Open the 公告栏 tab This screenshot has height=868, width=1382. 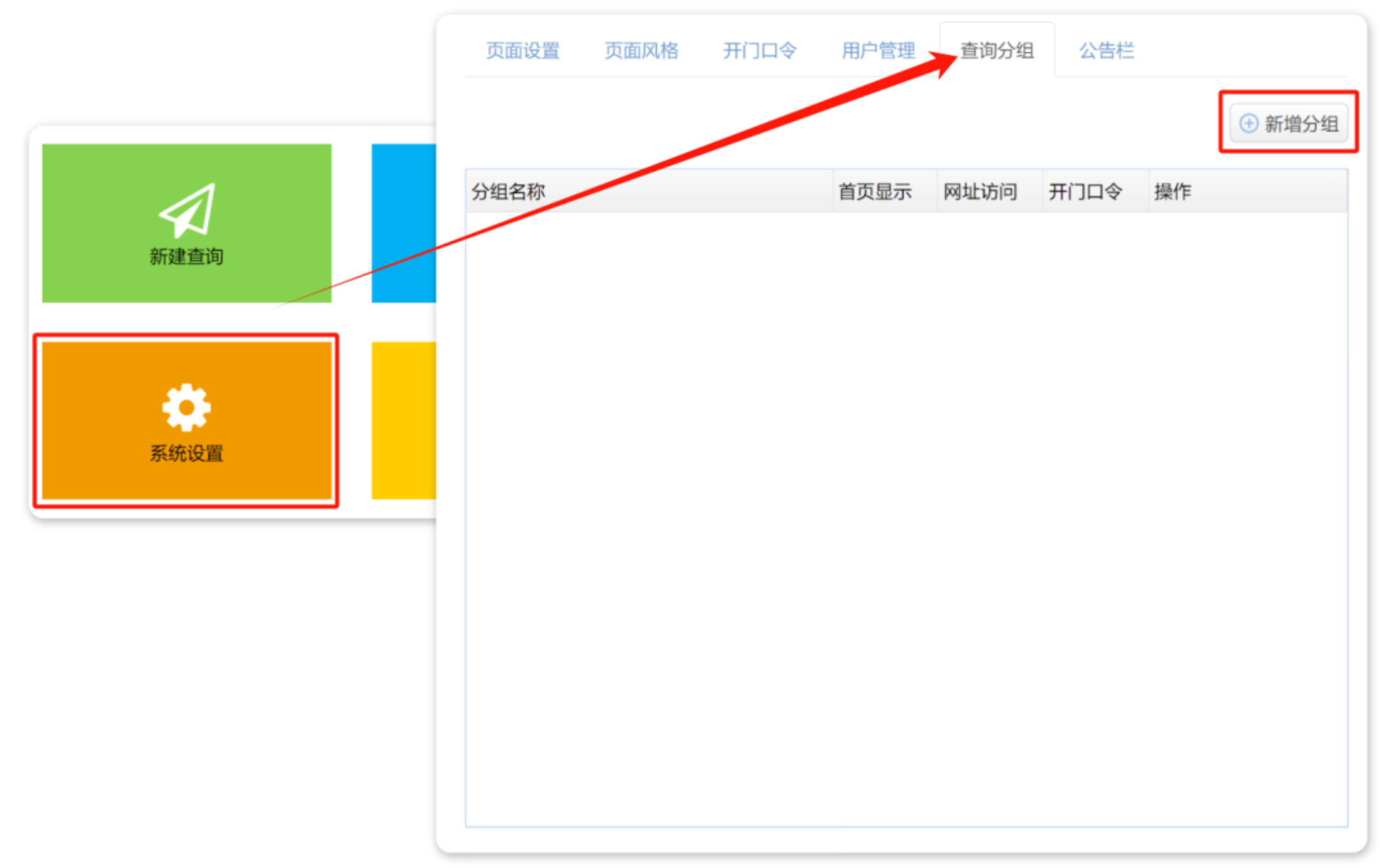[1107, 50]
